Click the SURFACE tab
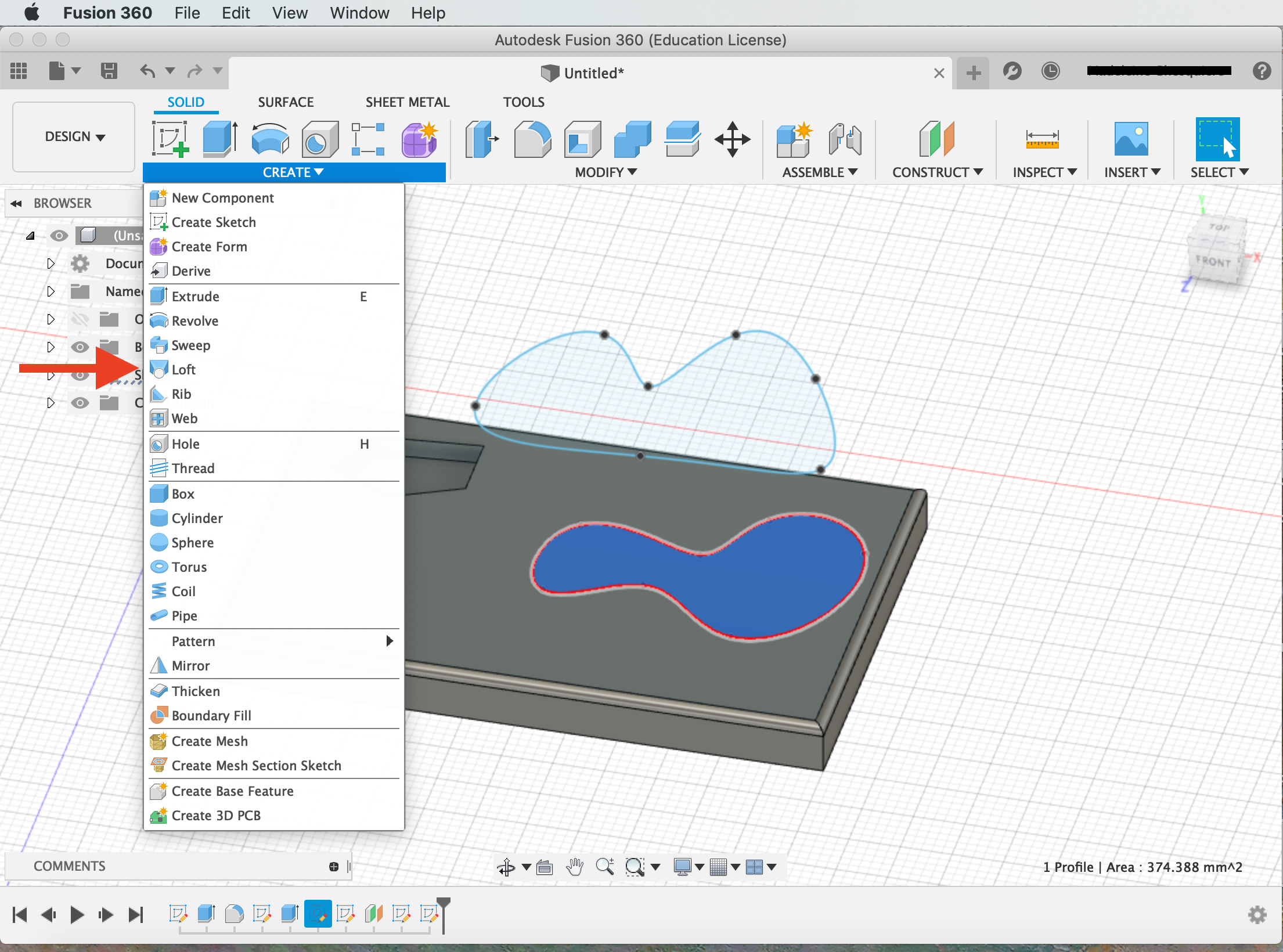This screenshot has height=952, width=1283. coord(285,101)
